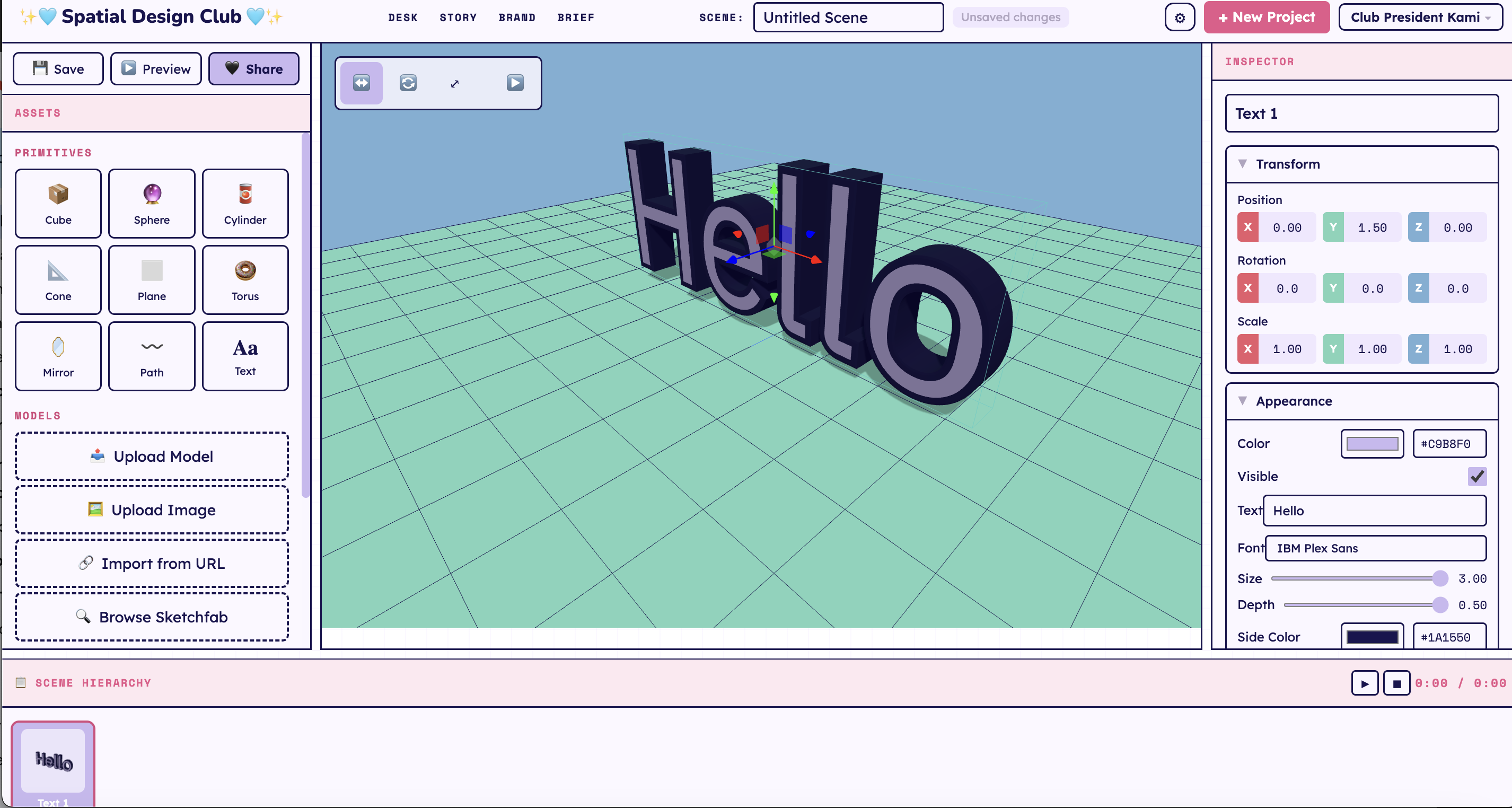Open the Font selector showing IBM Plex Sans
Viewport: 1512px width, 808px height.
pyautogui.click(x=1375, y=548)
